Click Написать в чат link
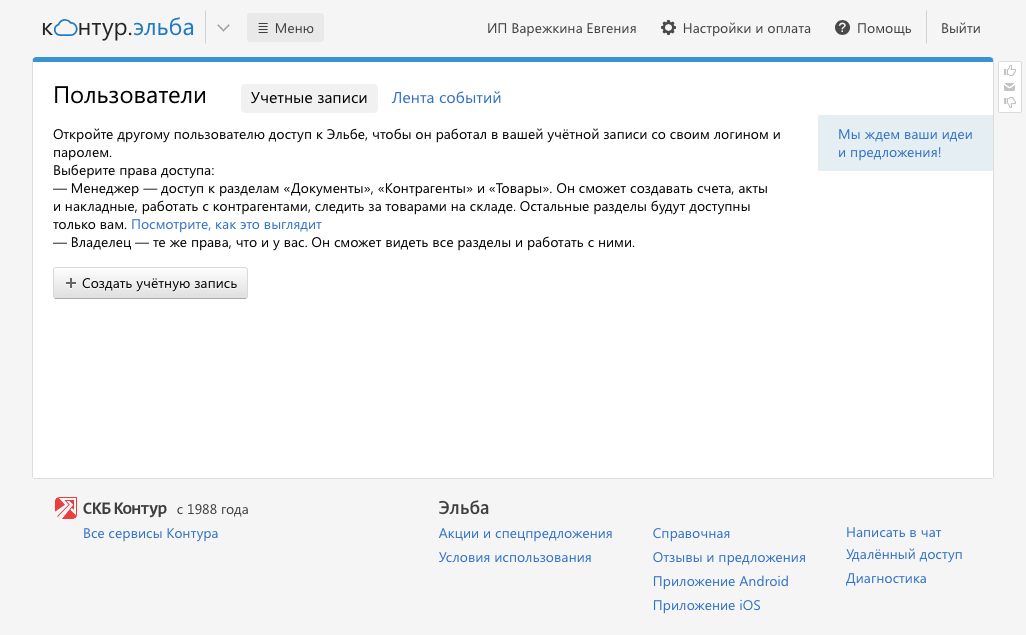Screen dimensions: 1026x635 pyautogui.click(x=893, y=532)
